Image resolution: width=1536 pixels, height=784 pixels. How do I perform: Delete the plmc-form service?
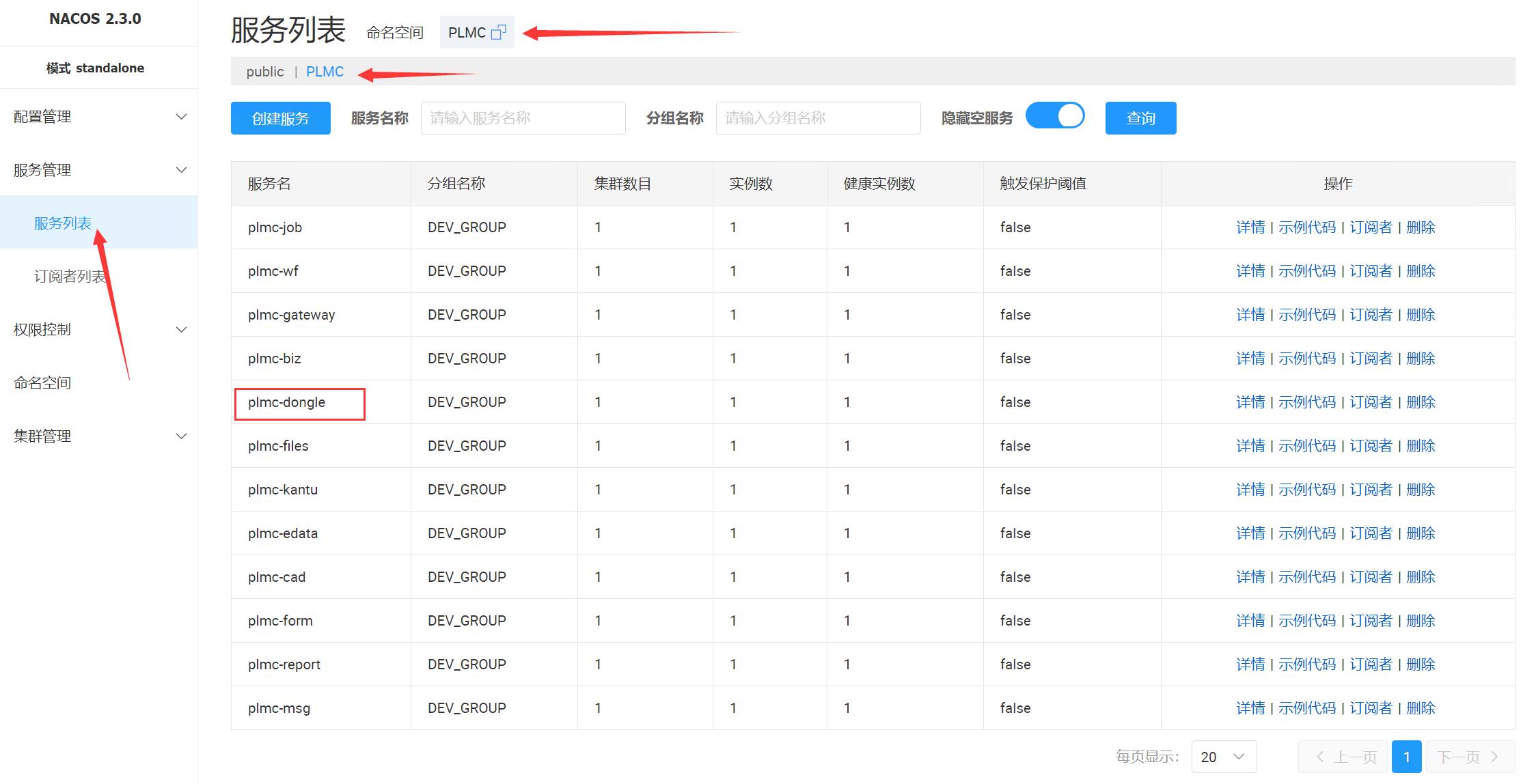point(1421,621)
